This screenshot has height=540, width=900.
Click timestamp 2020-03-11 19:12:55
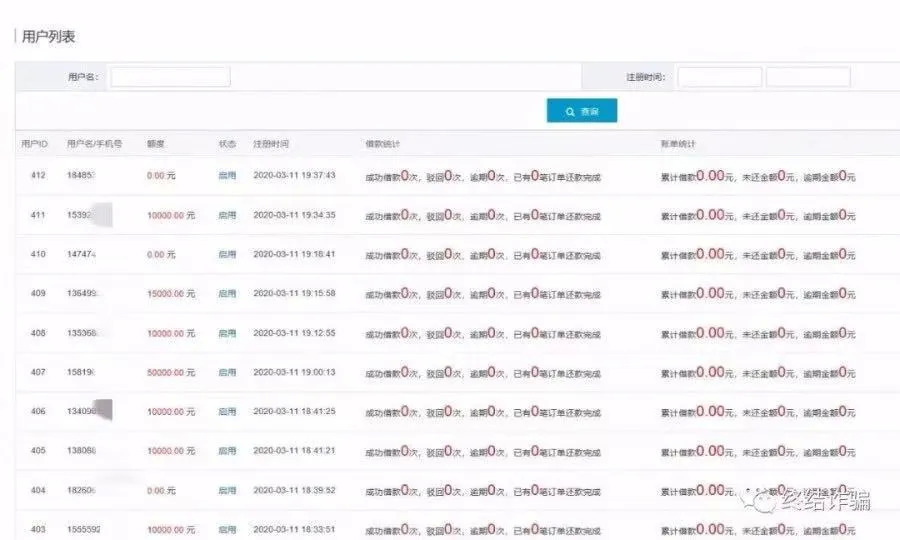(x=294, y=333)
